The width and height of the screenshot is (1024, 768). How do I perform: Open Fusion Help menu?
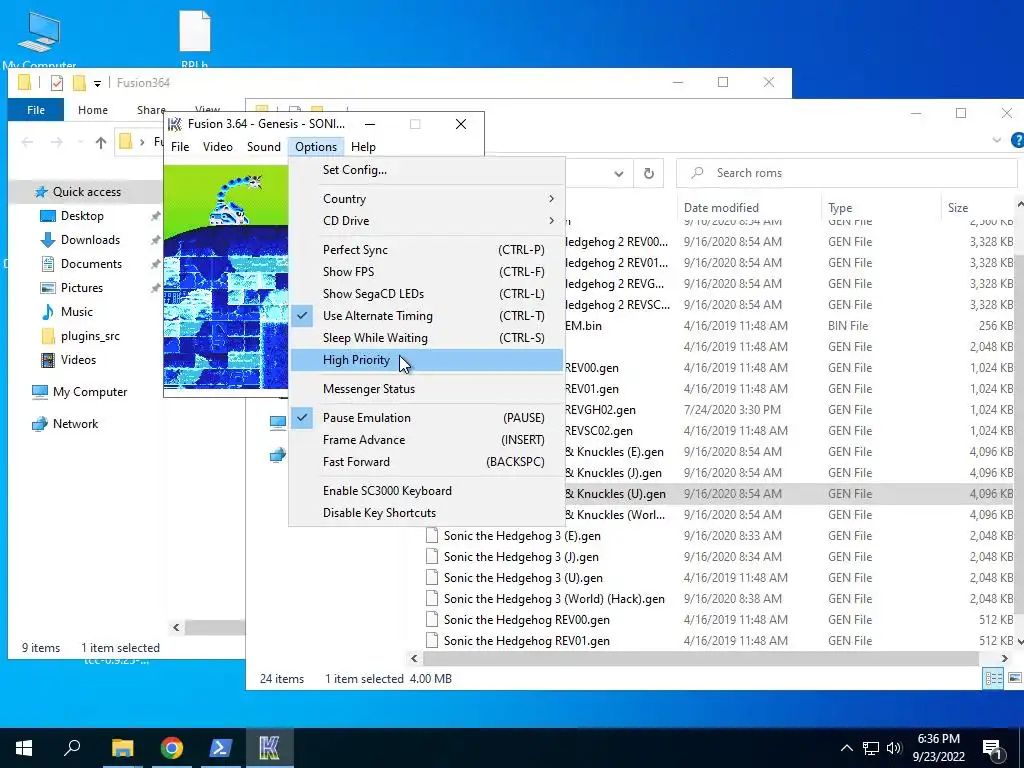(363, 147)
